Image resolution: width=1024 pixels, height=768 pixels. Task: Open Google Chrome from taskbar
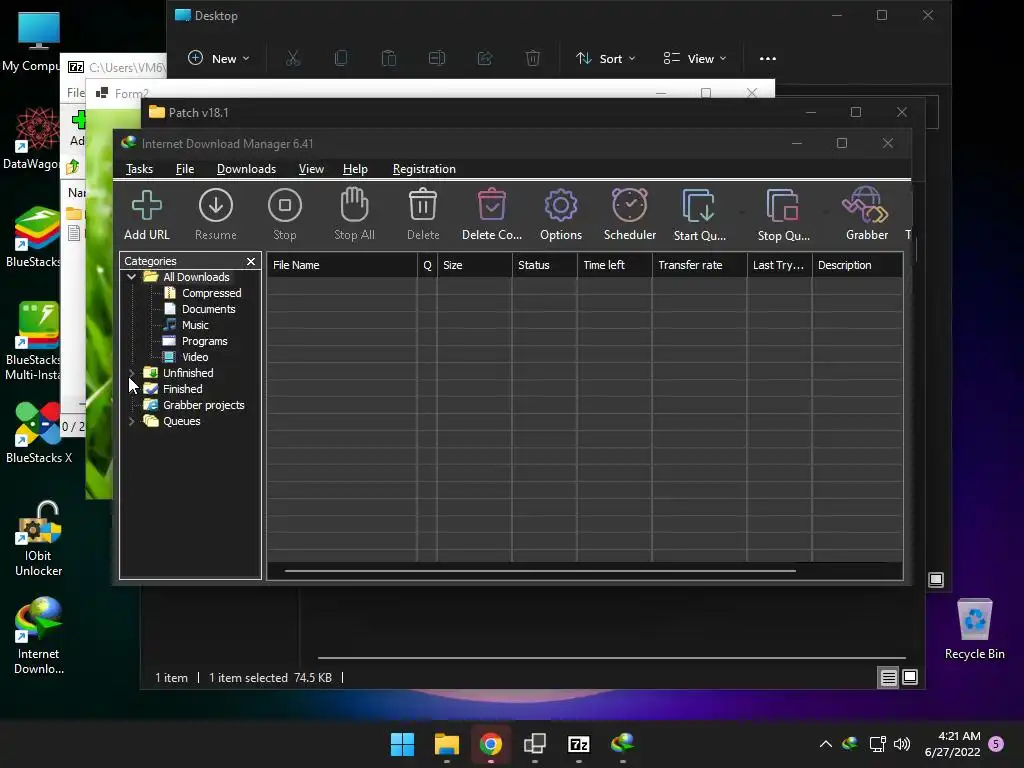[490, 744]
